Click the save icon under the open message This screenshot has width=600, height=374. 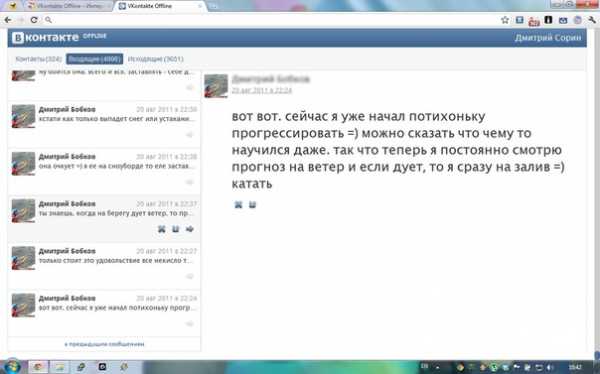252,204
